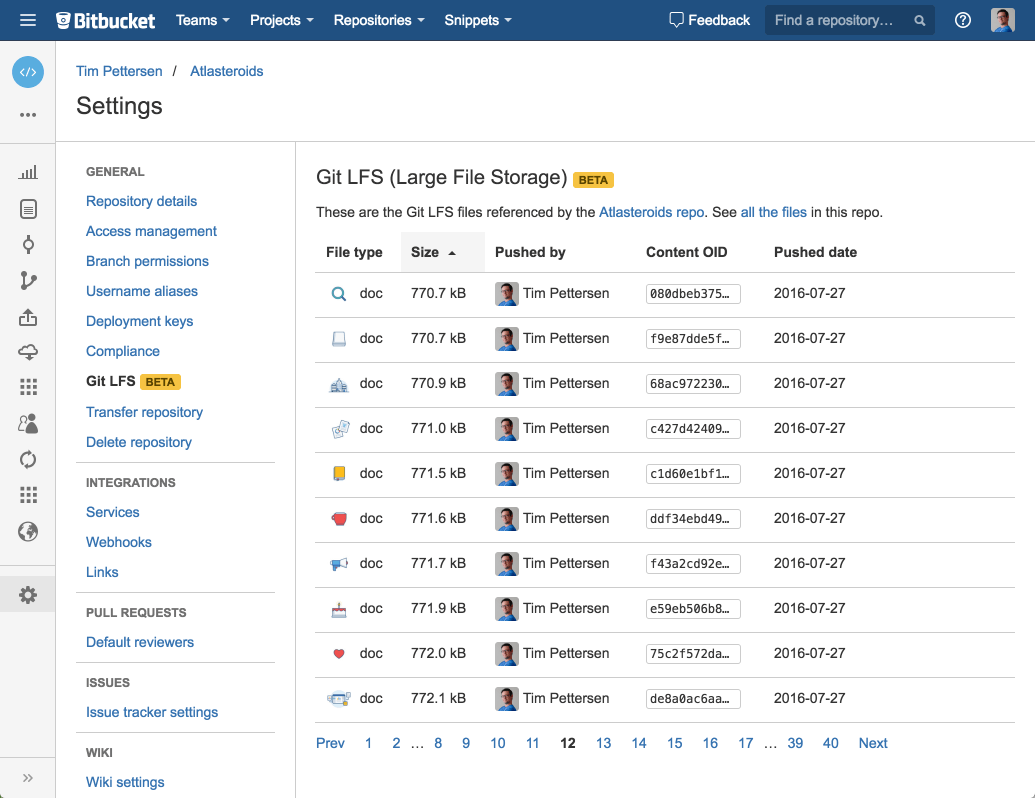The image size is (1035, 798).
Task: Select your user avatar in the navbar
Action: pyautogui.click(x=1002, y=19)
